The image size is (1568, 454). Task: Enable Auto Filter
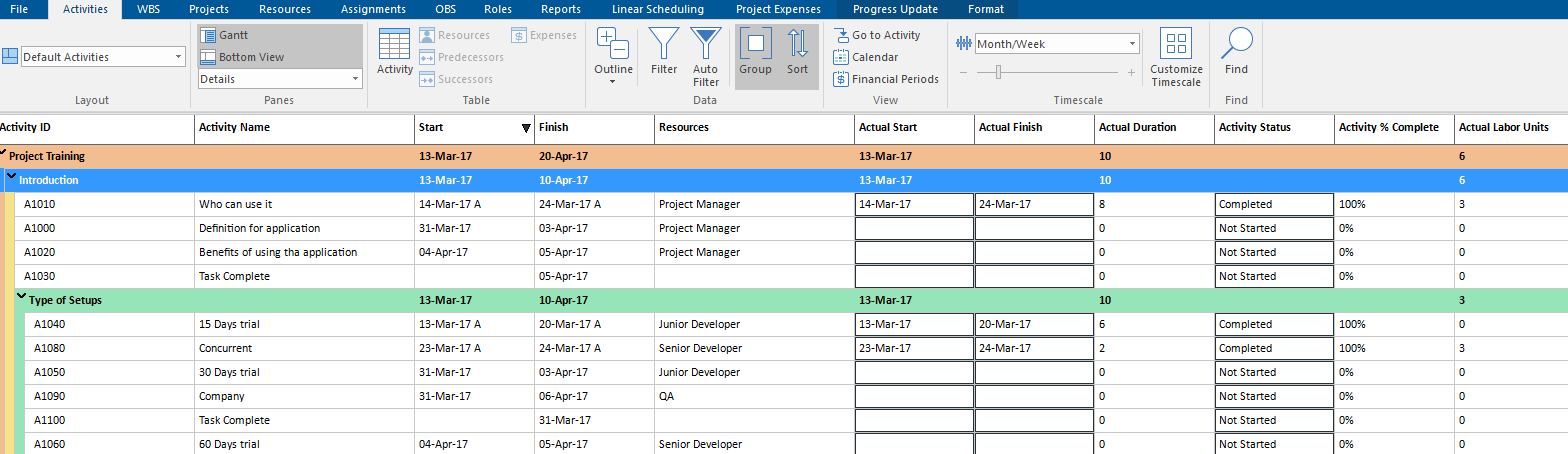click(x=706, y=57)
